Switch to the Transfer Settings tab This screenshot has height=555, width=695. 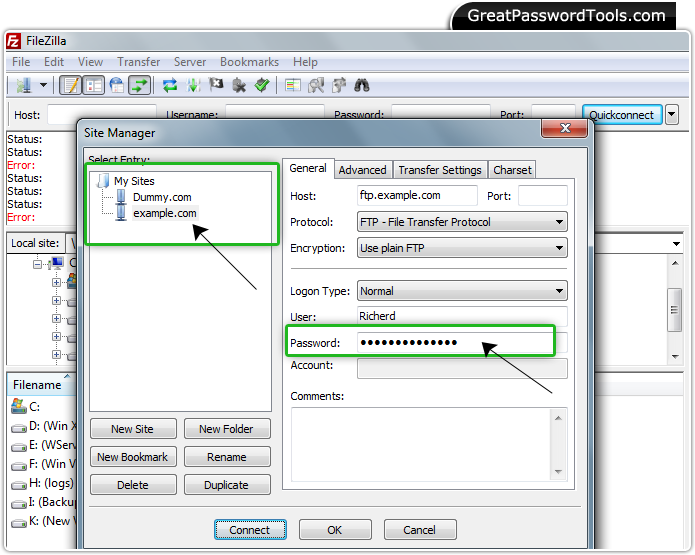pyautogui.click(x=440, y=170)
